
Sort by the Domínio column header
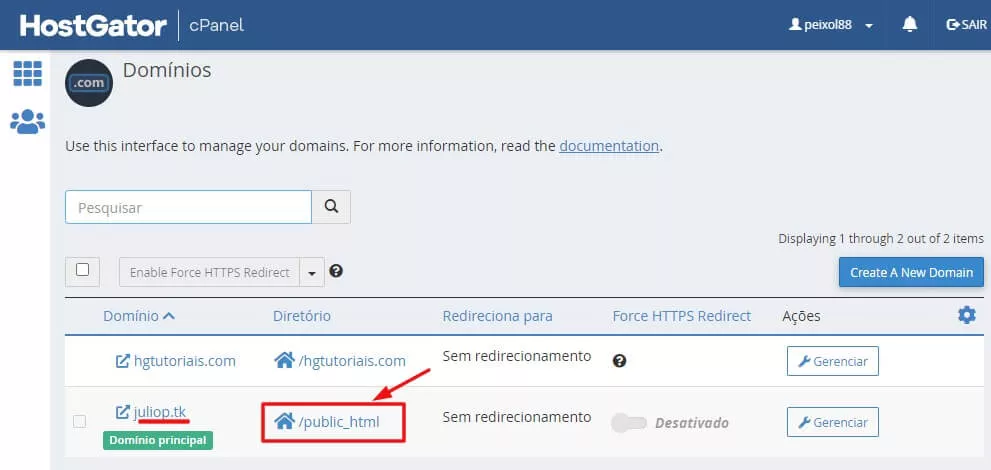139,316
